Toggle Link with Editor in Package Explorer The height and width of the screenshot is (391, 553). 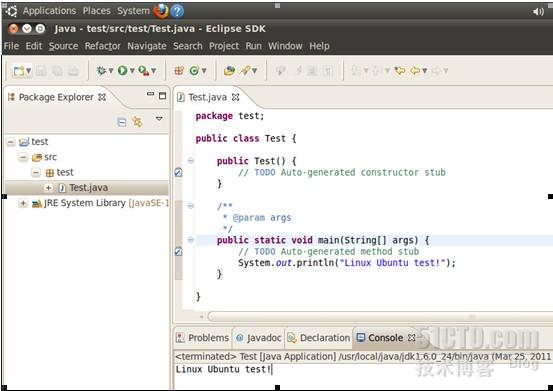[137, 122]
